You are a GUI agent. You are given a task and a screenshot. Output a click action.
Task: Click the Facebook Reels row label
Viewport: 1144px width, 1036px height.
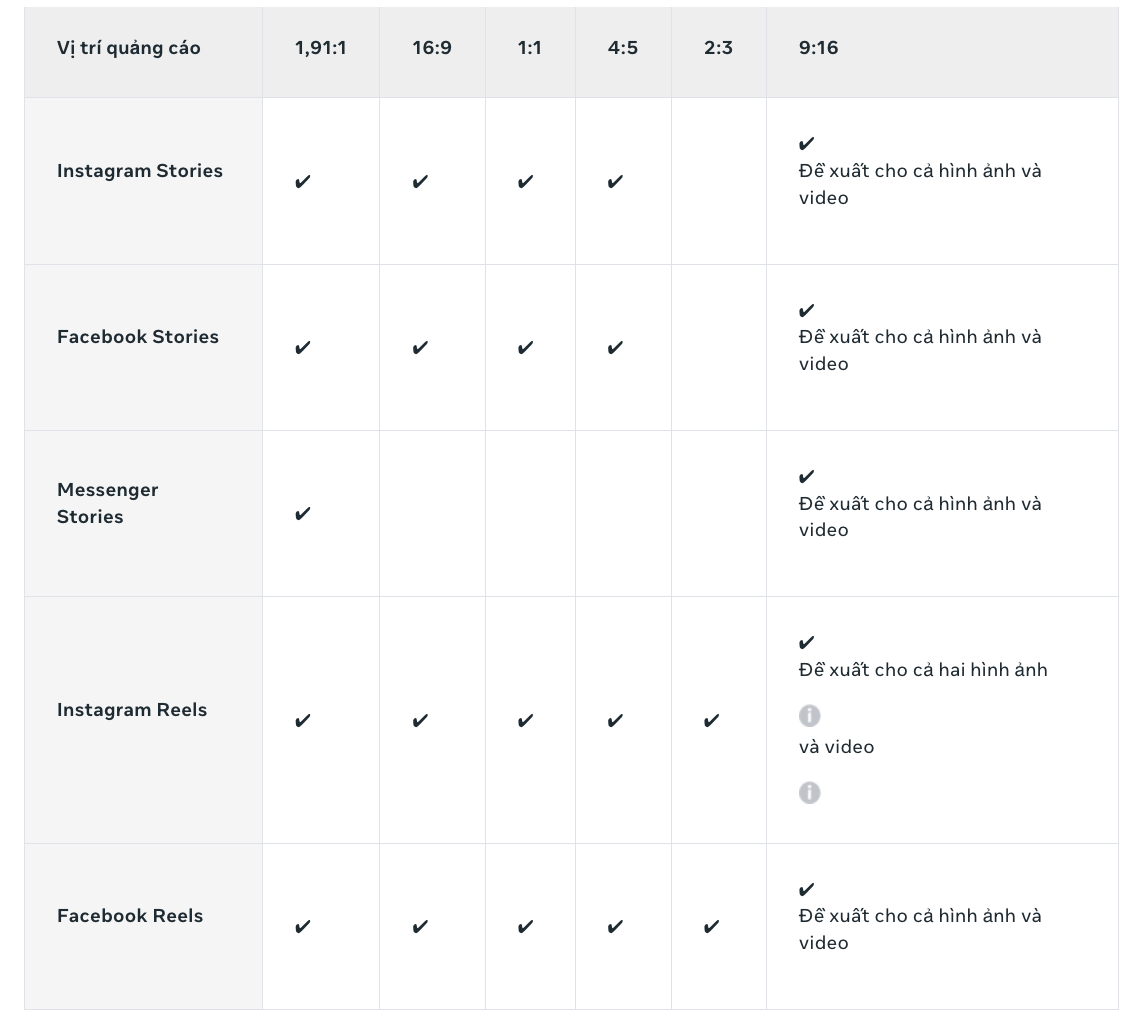pos(130,916)
